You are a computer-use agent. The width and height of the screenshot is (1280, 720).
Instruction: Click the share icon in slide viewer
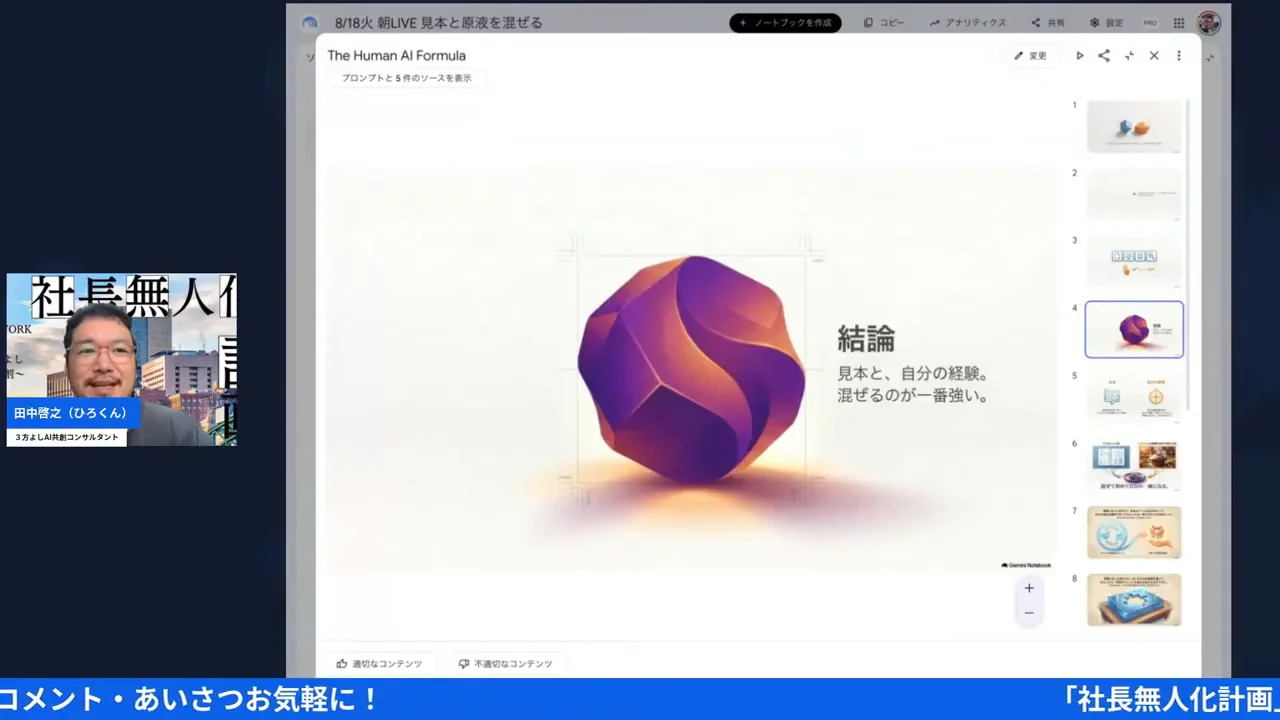[x=1104, y=56]
